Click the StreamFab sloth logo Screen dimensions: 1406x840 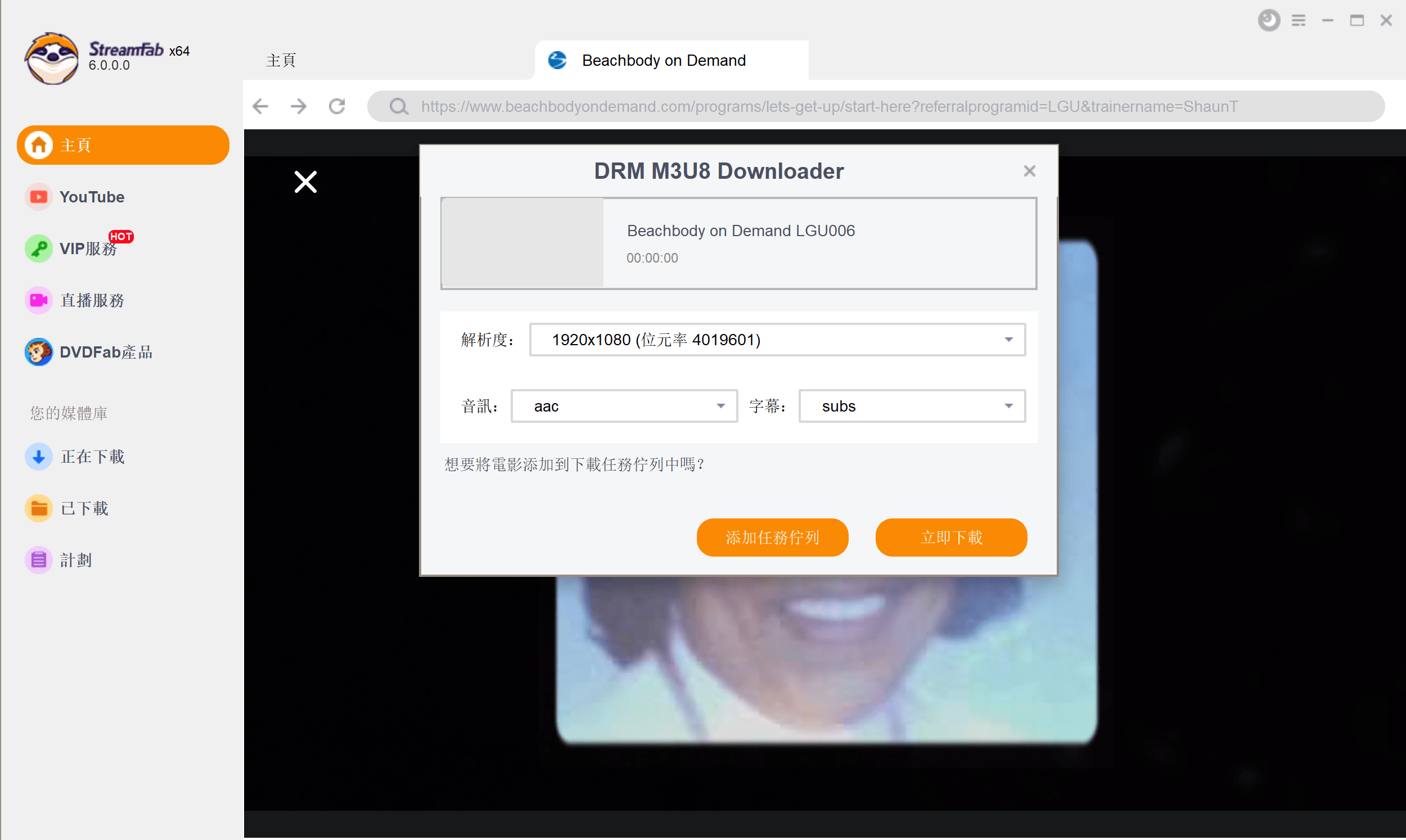point(52,58)
